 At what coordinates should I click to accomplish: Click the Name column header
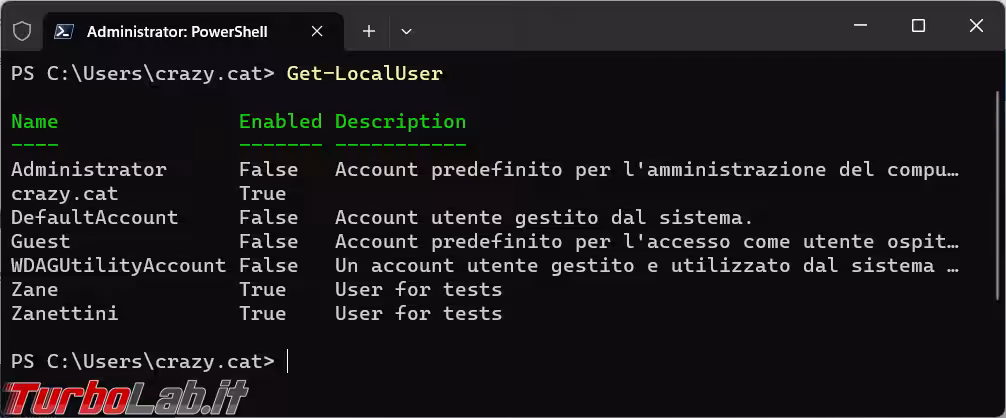(35, 121)
